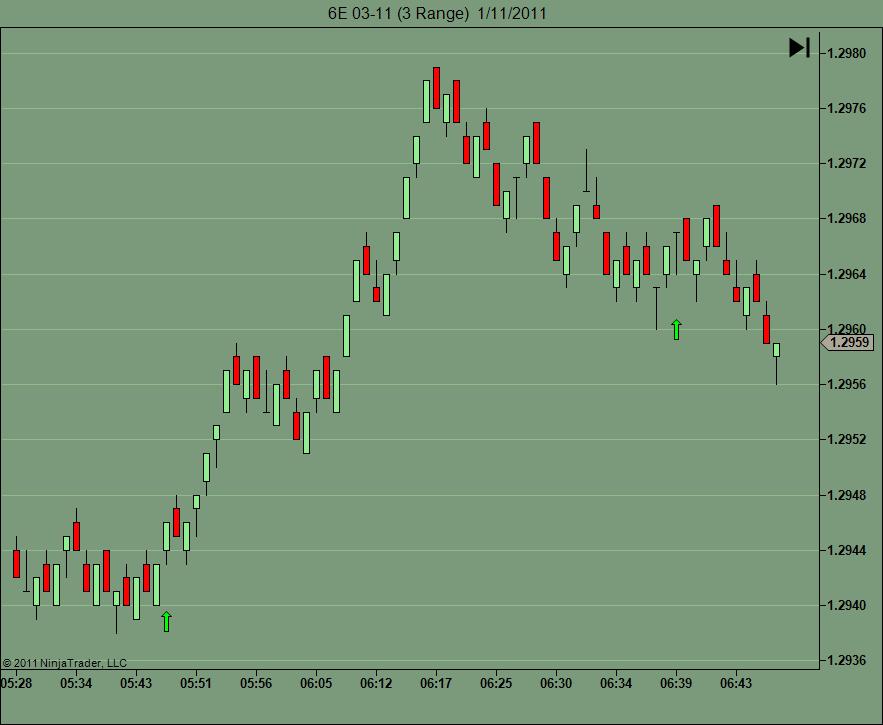Click the 05:43 time axis label
Viewport: 883px width, 725px height.
(136, 683)
